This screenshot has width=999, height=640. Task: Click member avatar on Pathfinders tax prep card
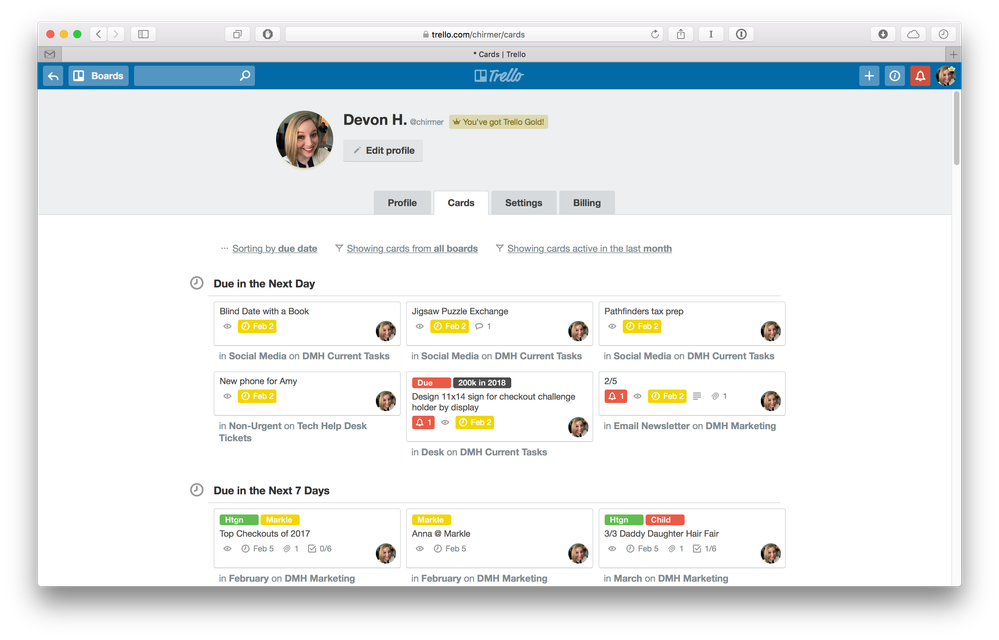point(771,331)
